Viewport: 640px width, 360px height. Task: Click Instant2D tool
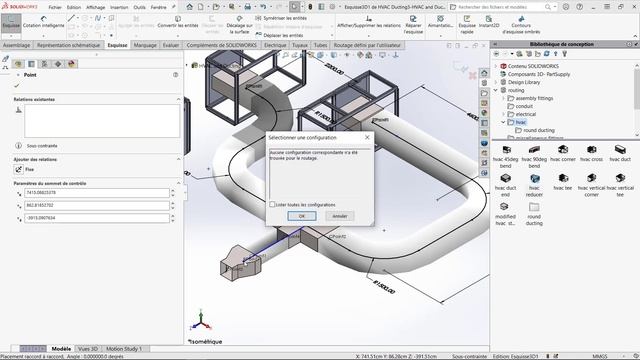click(489, 22)
